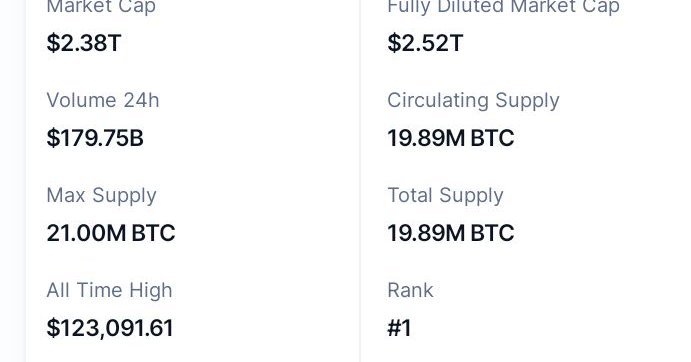Select the #1 rank value

pyautogui.click(x=399, y=328)
